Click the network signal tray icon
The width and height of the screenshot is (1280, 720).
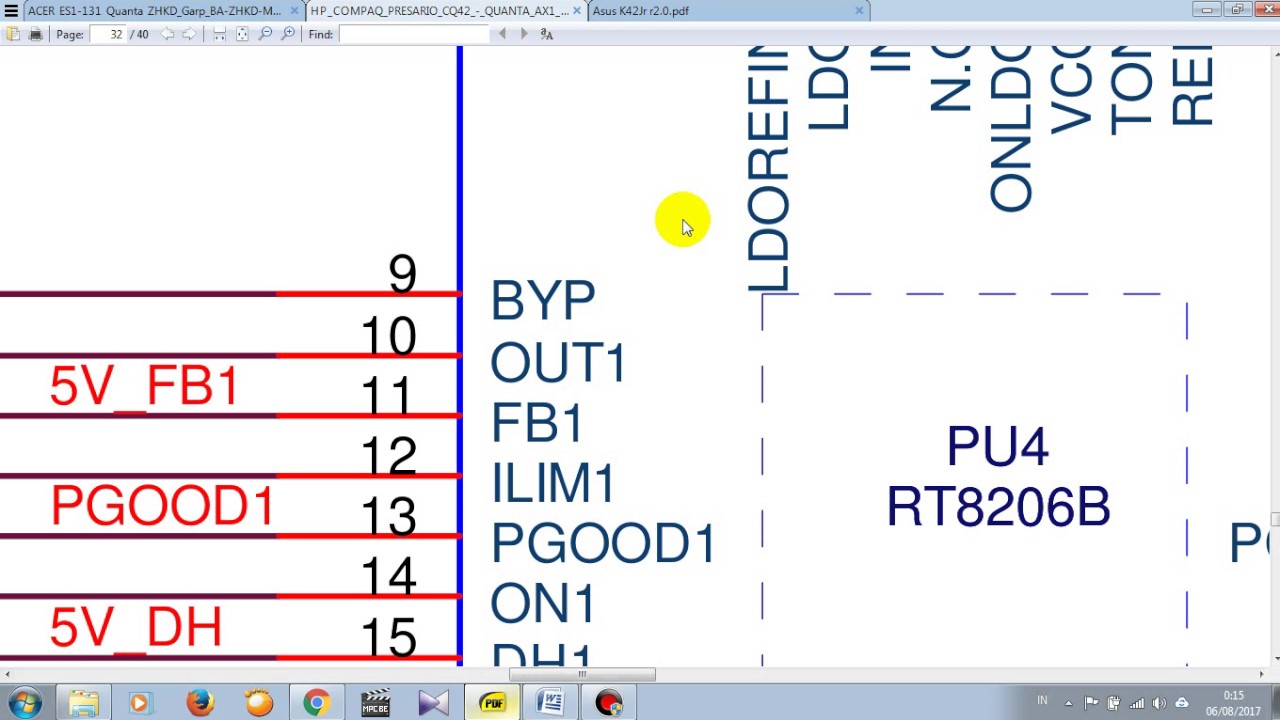1136,703
